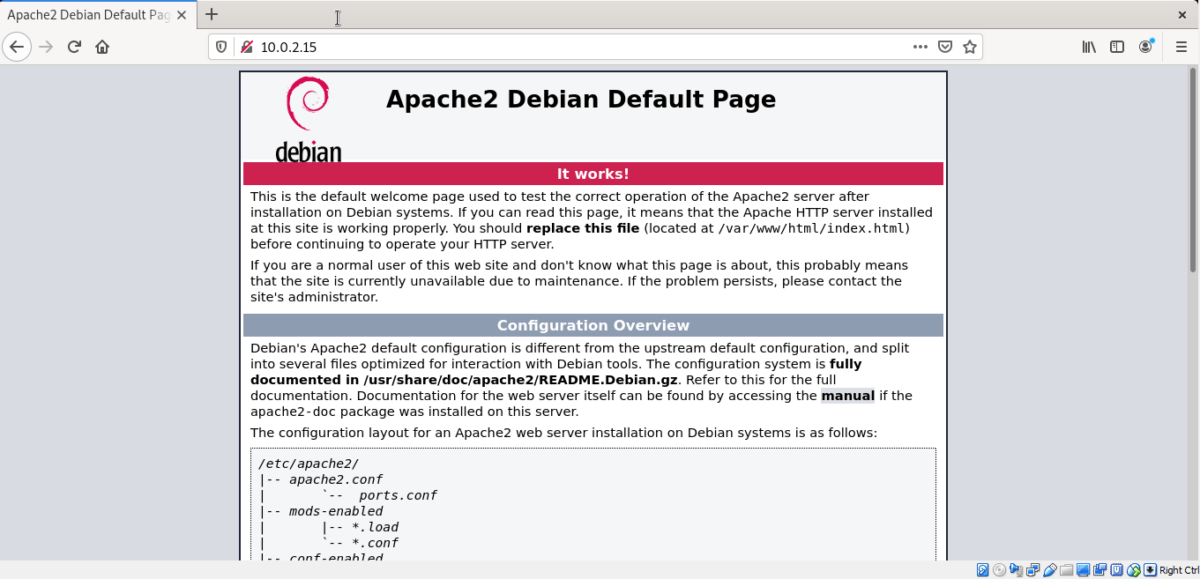Go back to the previous page
1200x579 pixels.
(16, 47)
